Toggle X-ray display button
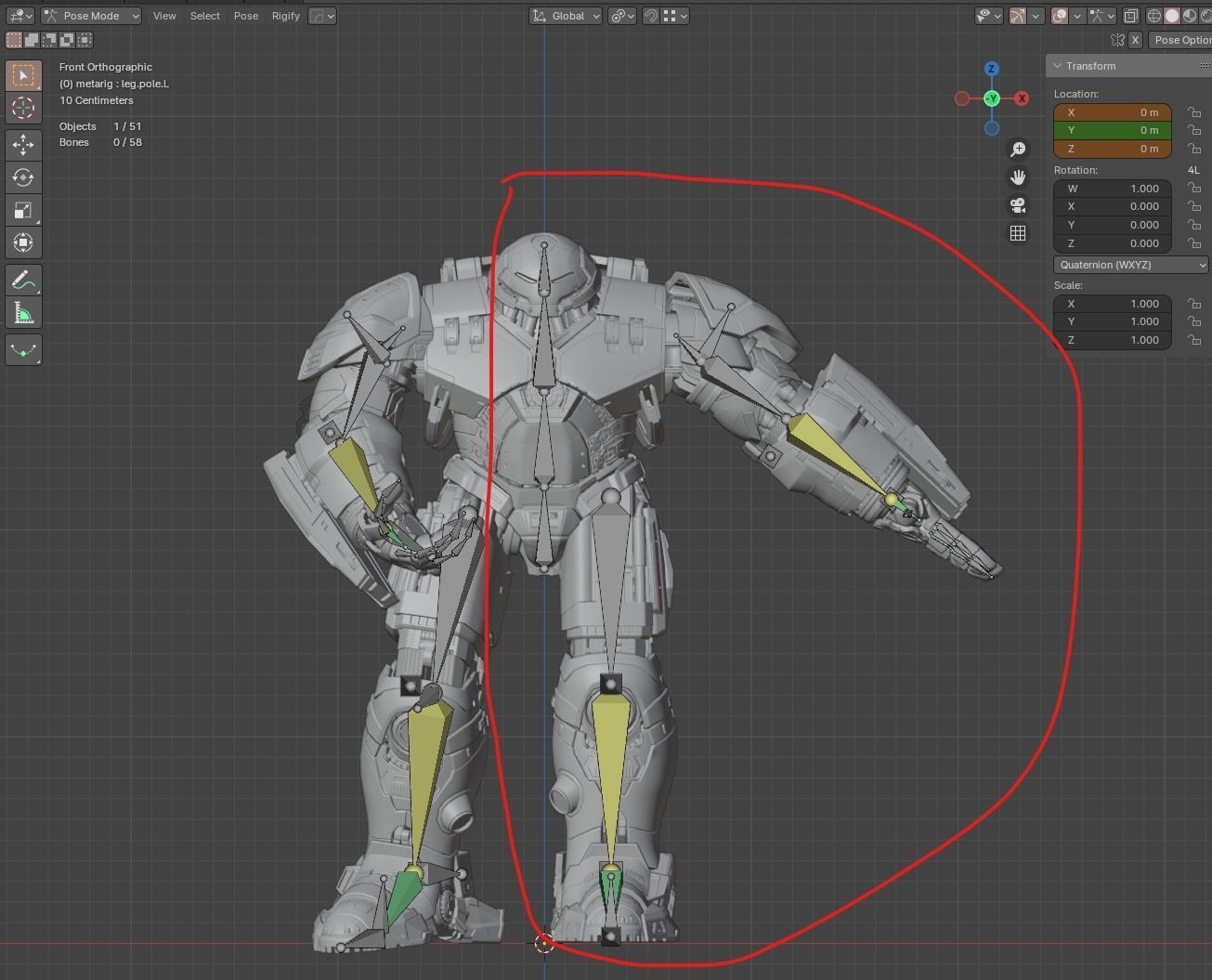This screenshot has height=980, width=1212. (1130, 16)
